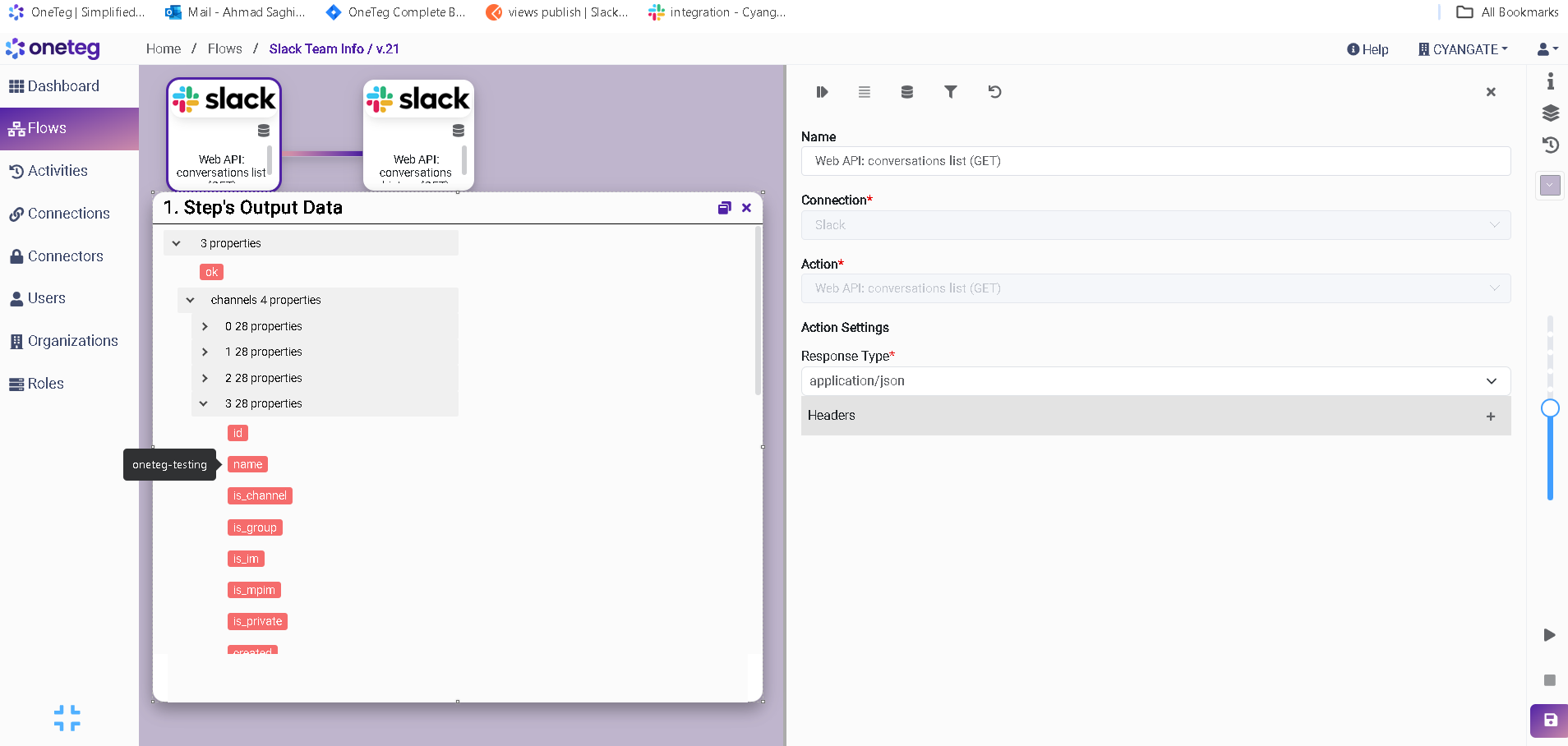Click the filter icon in step toolbar
The height and width of the screenshot is (746, 1568).
[x=950, y=92]
